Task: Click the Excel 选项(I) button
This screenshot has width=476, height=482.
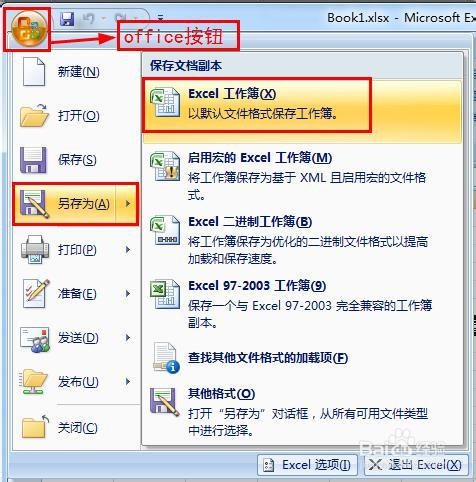Action: pos(307,465)
